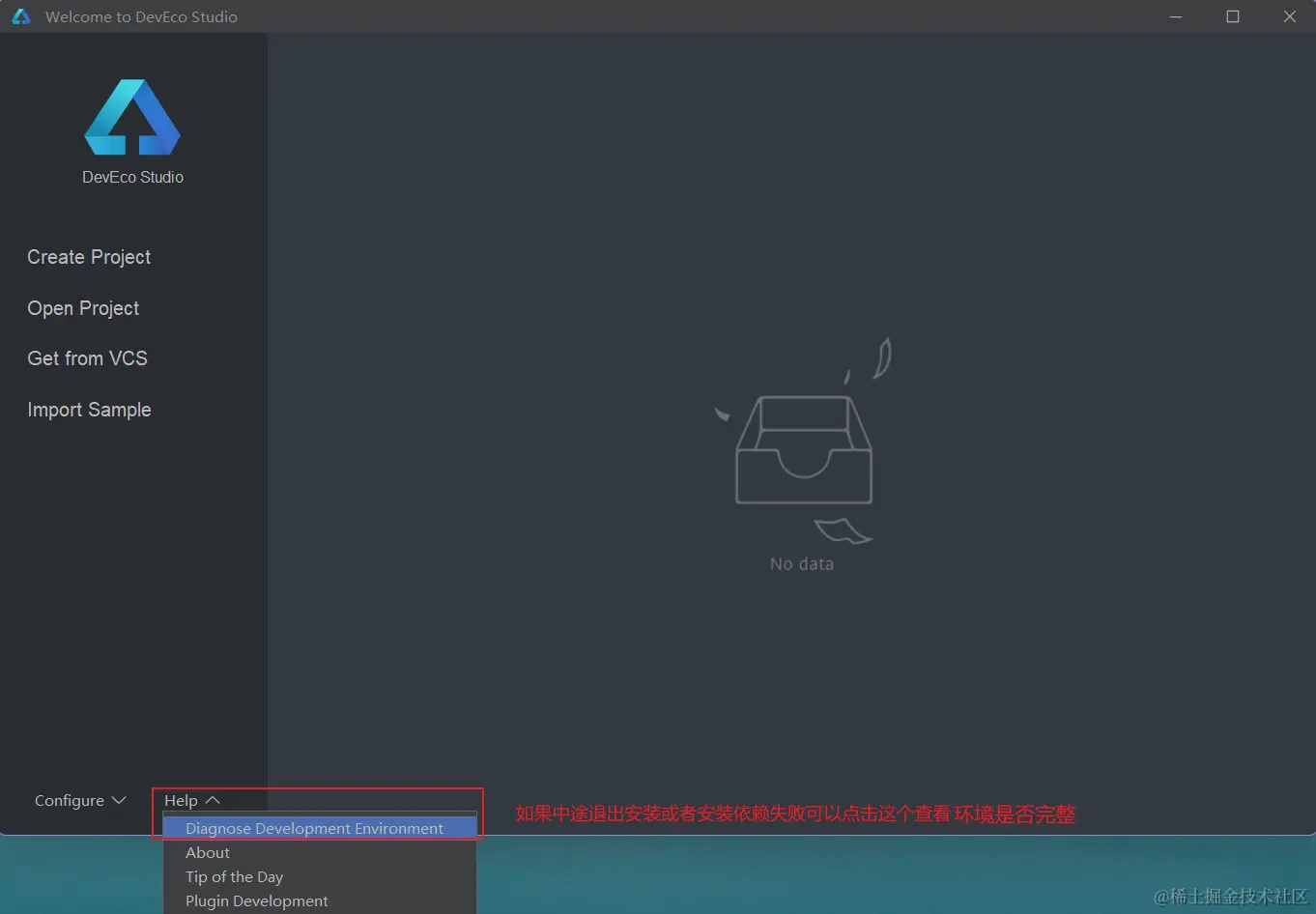The image size is (1316, 914).
Task: Open the Create Project option
Action: pyautogui.click(x=89, y=257)
